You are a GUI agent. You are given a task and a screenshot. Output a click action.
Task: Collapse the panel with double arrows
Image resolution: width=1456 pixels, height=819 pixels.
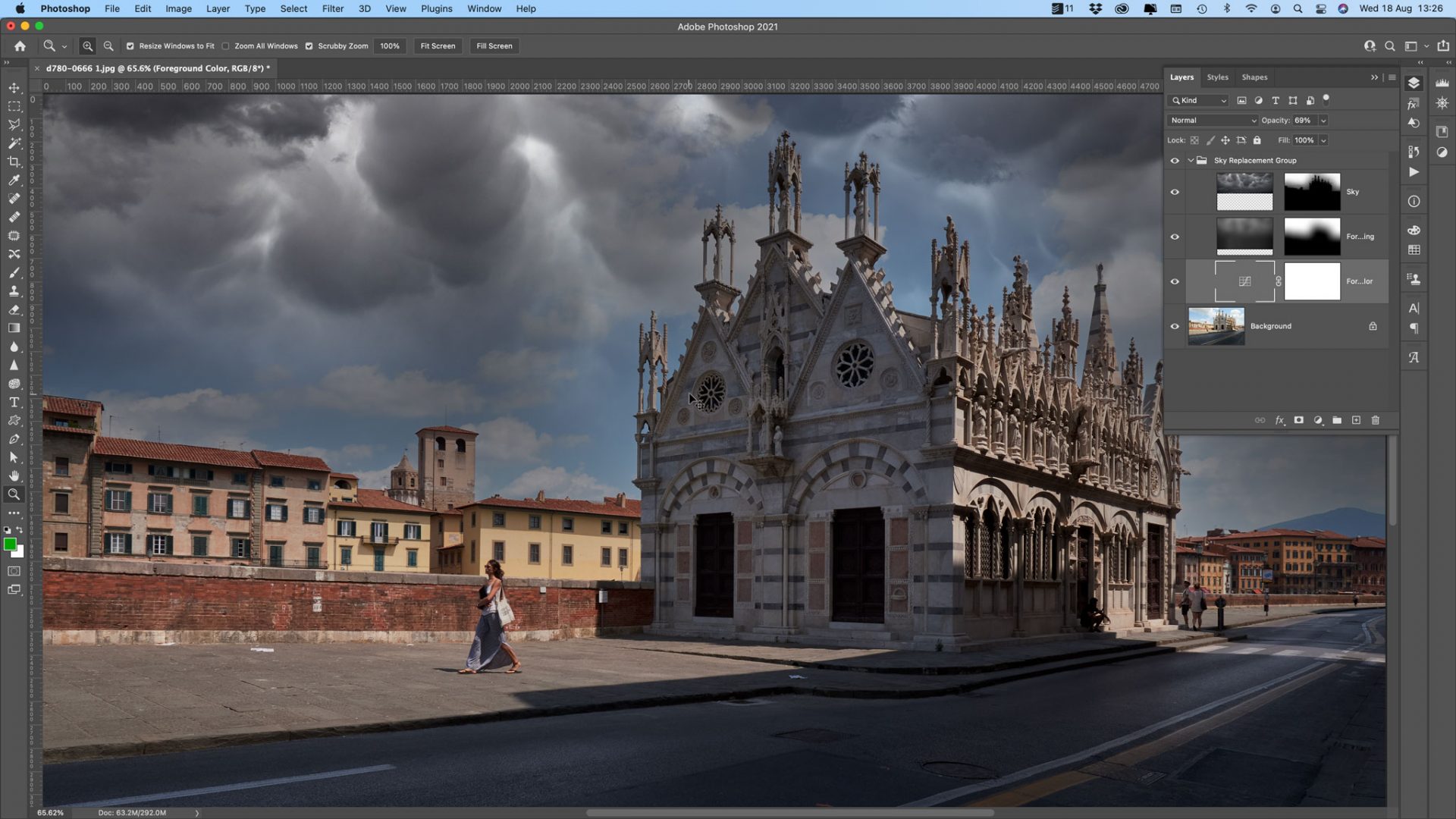point(1374,77)
